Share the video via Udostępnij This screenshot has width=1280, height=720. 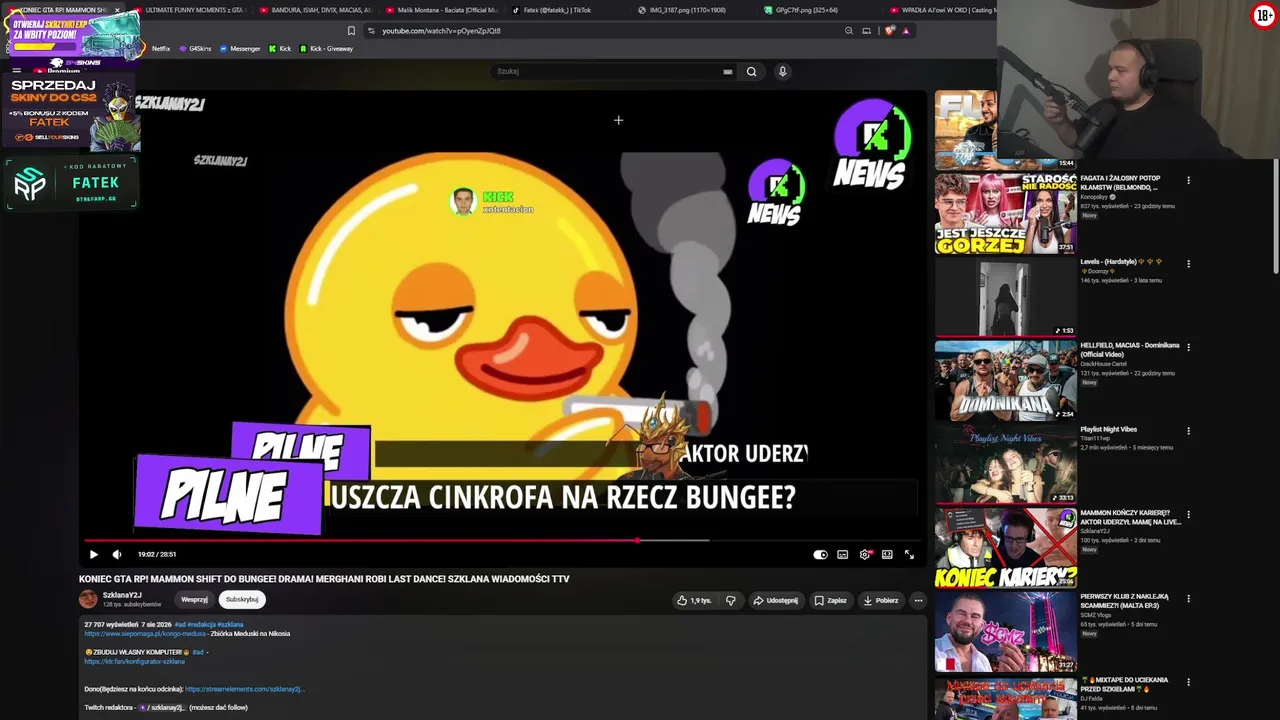click(775, 600)
